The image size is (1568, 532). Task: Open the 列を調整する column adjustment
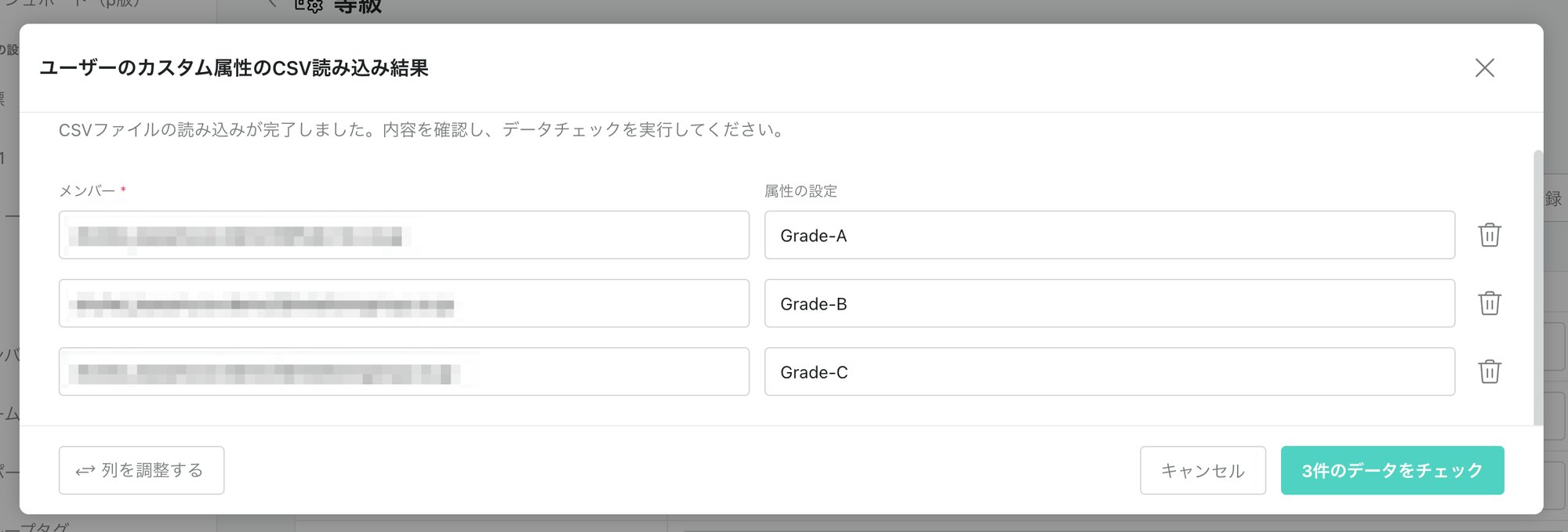[x=142, y=470]
